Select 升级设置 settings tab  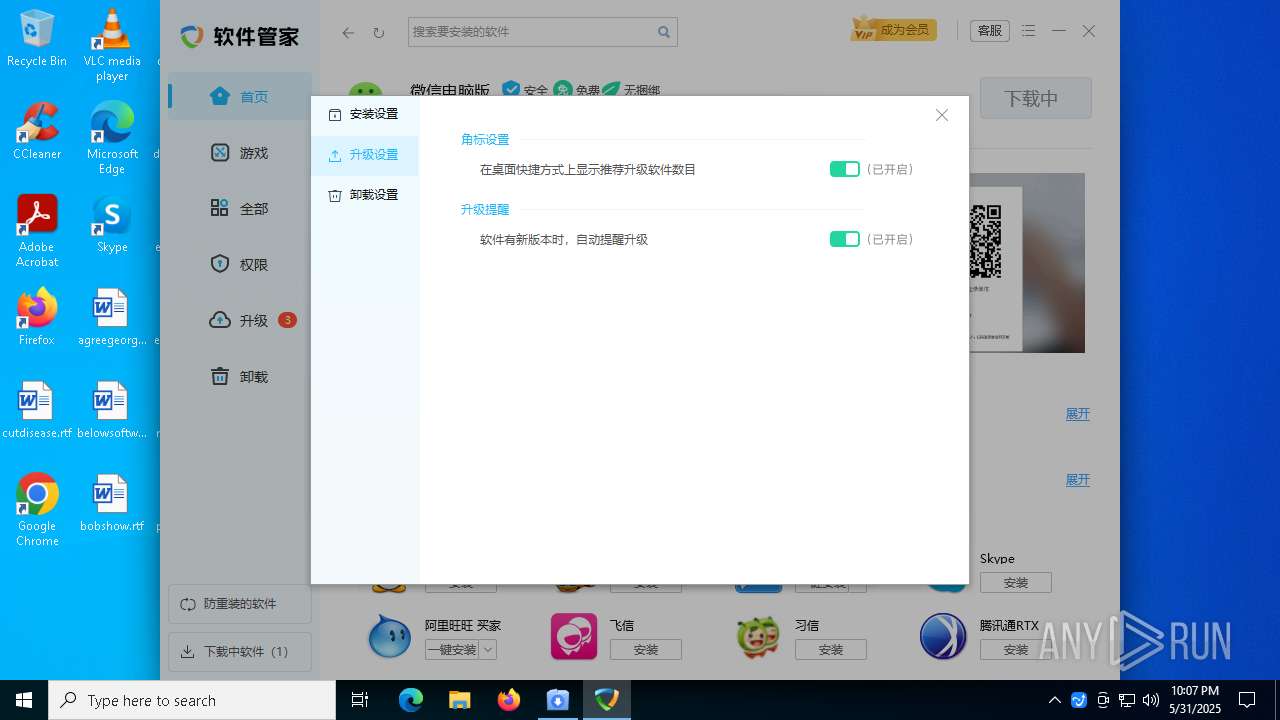click(x=364, y=156)
